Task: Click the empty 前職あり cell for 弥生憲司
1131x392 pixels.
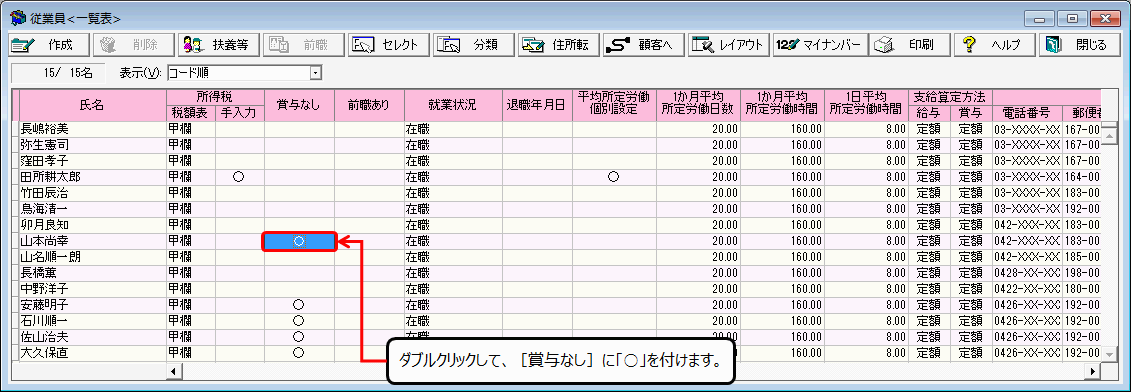Action: [369, 145]
